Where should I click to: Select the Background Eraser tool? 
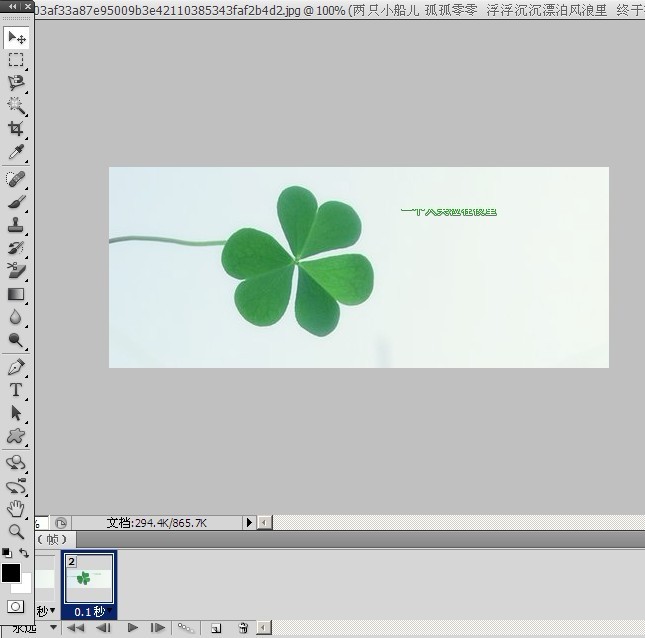(x=16, y=271)
